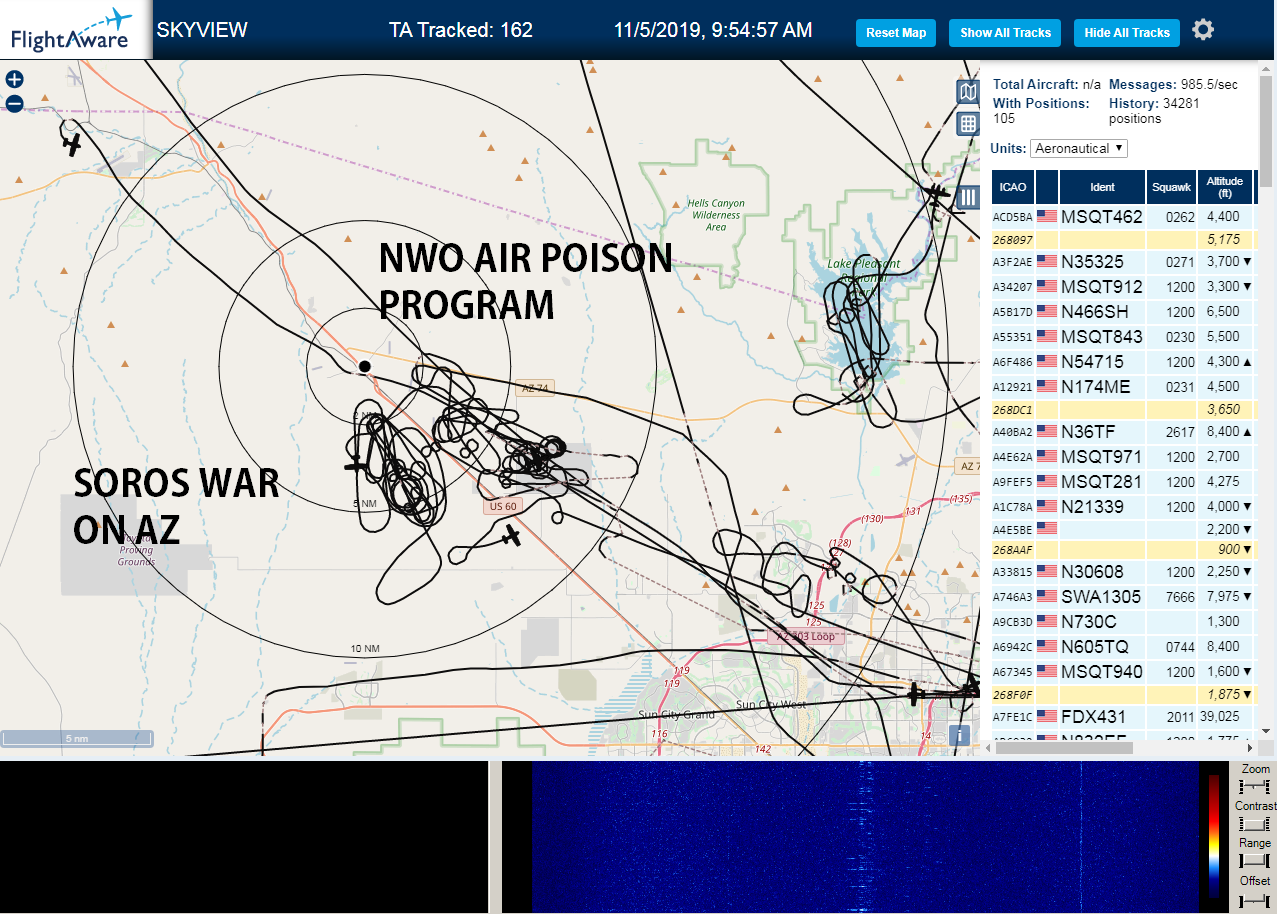1277x915 pixels.
Task: Click the Reset Map button
Action: click(896, 33)
